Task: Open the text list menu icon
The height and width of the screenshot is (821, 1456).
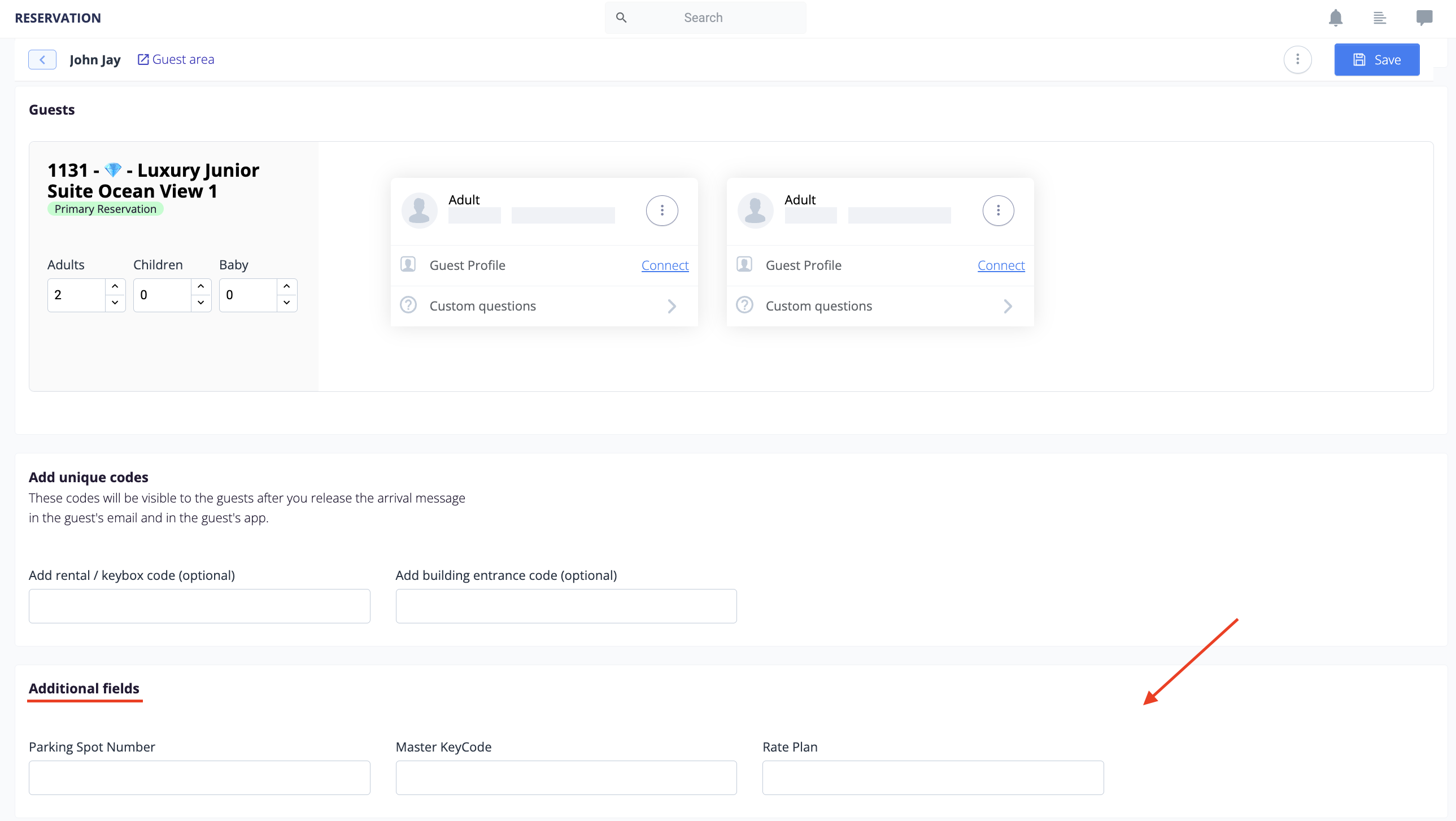Action: pos(1380,18)
